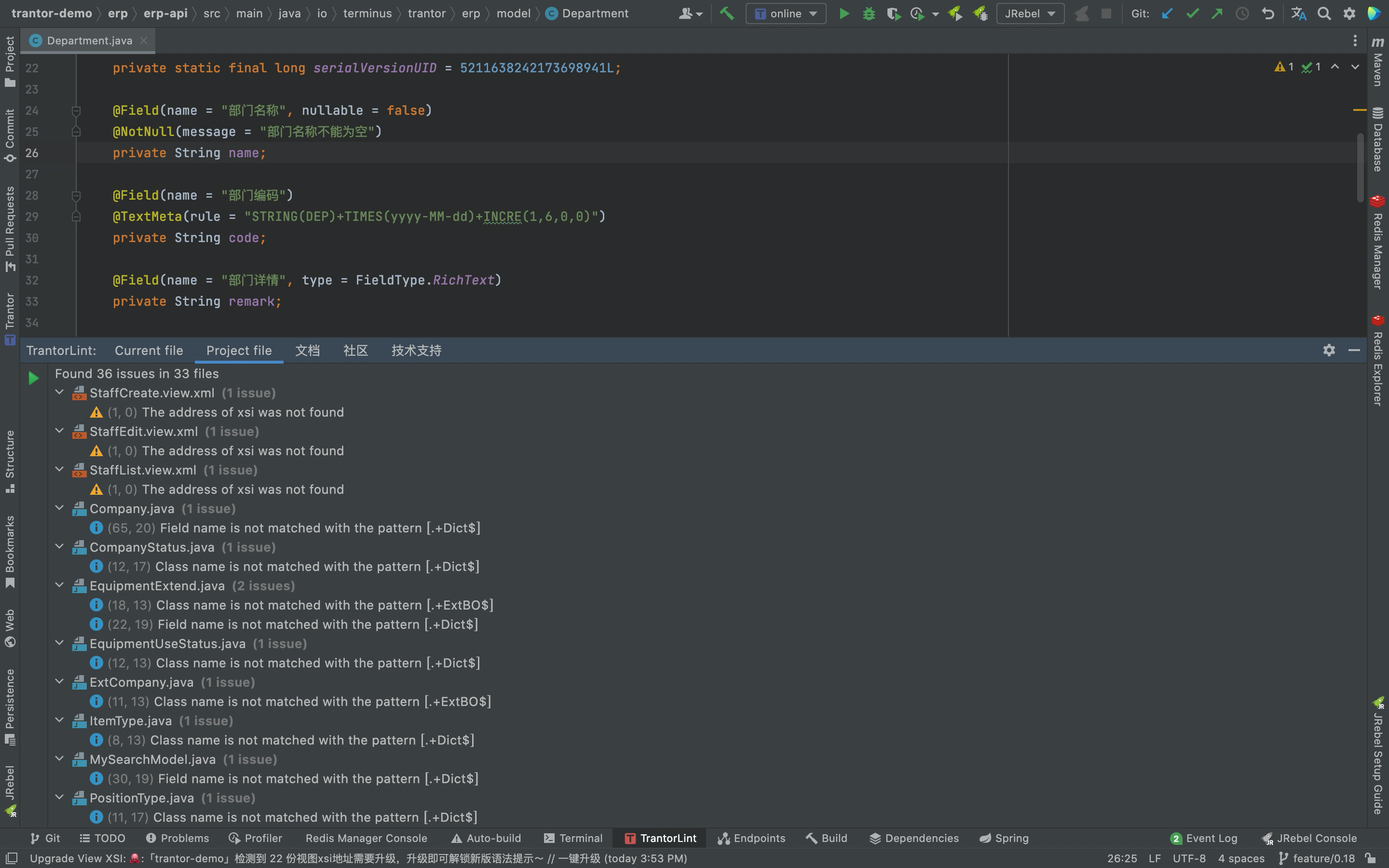Image resolution: width=1389 pixels, height=868 pixels.
Task: Start debugging with the bug icon
Action: (x=869, y=13)
